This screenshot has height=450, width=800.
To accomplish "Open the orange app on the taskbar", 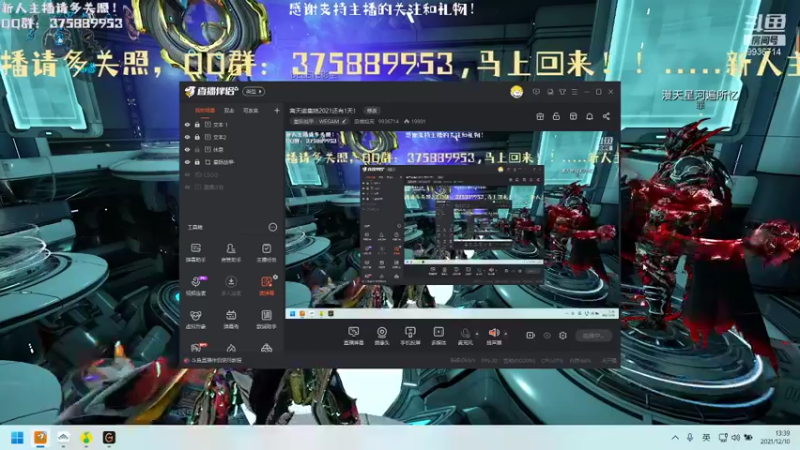I will [x=40, y=438].
